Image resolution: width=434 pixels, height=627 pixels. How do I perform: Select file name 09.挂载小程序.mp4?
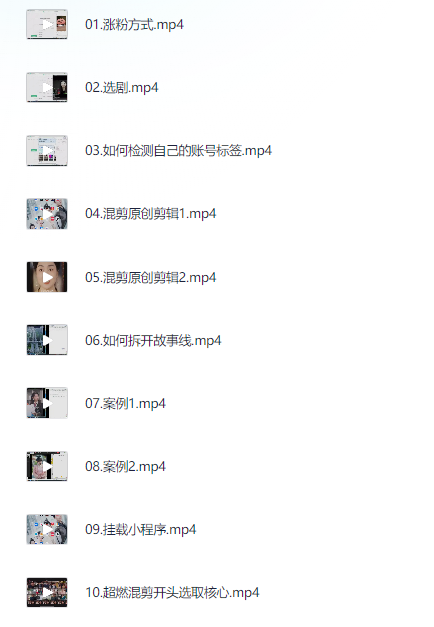point(140,530)
